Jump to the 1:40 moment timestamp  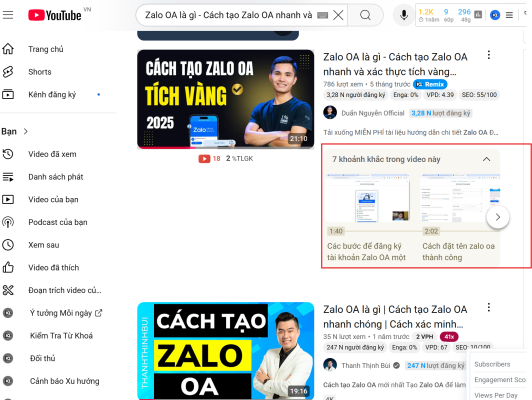click(x=336, y=231)
